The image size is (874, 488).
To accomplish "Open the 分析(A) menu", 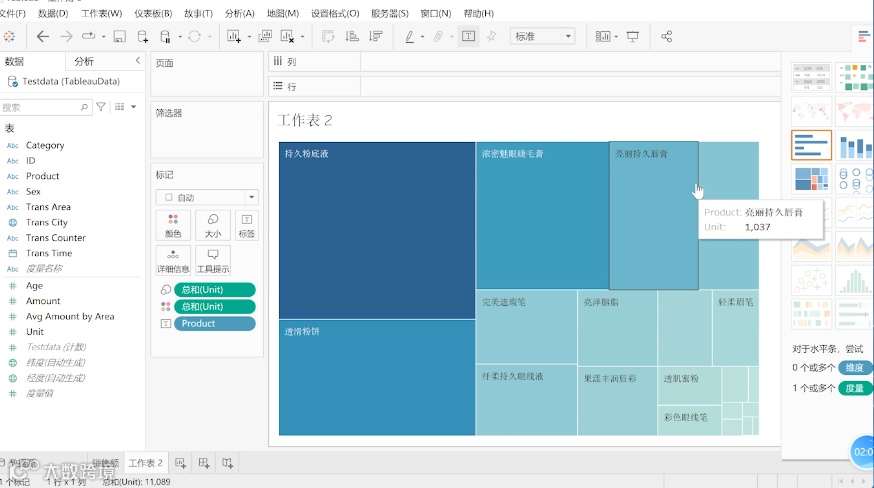I will point(240,13).
